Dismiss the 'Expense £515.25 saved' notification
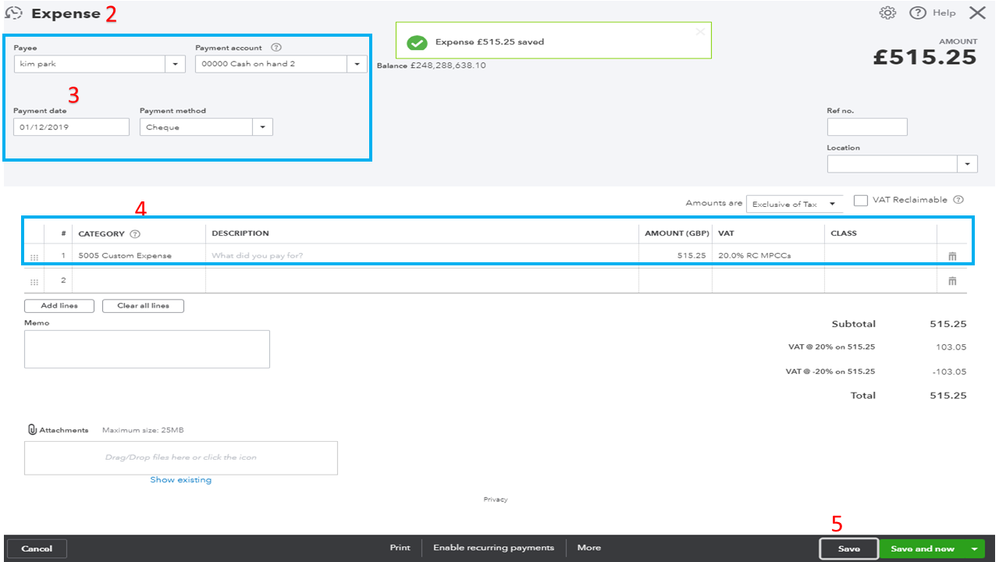Screen dimensions: 999x562 [700, 31]
